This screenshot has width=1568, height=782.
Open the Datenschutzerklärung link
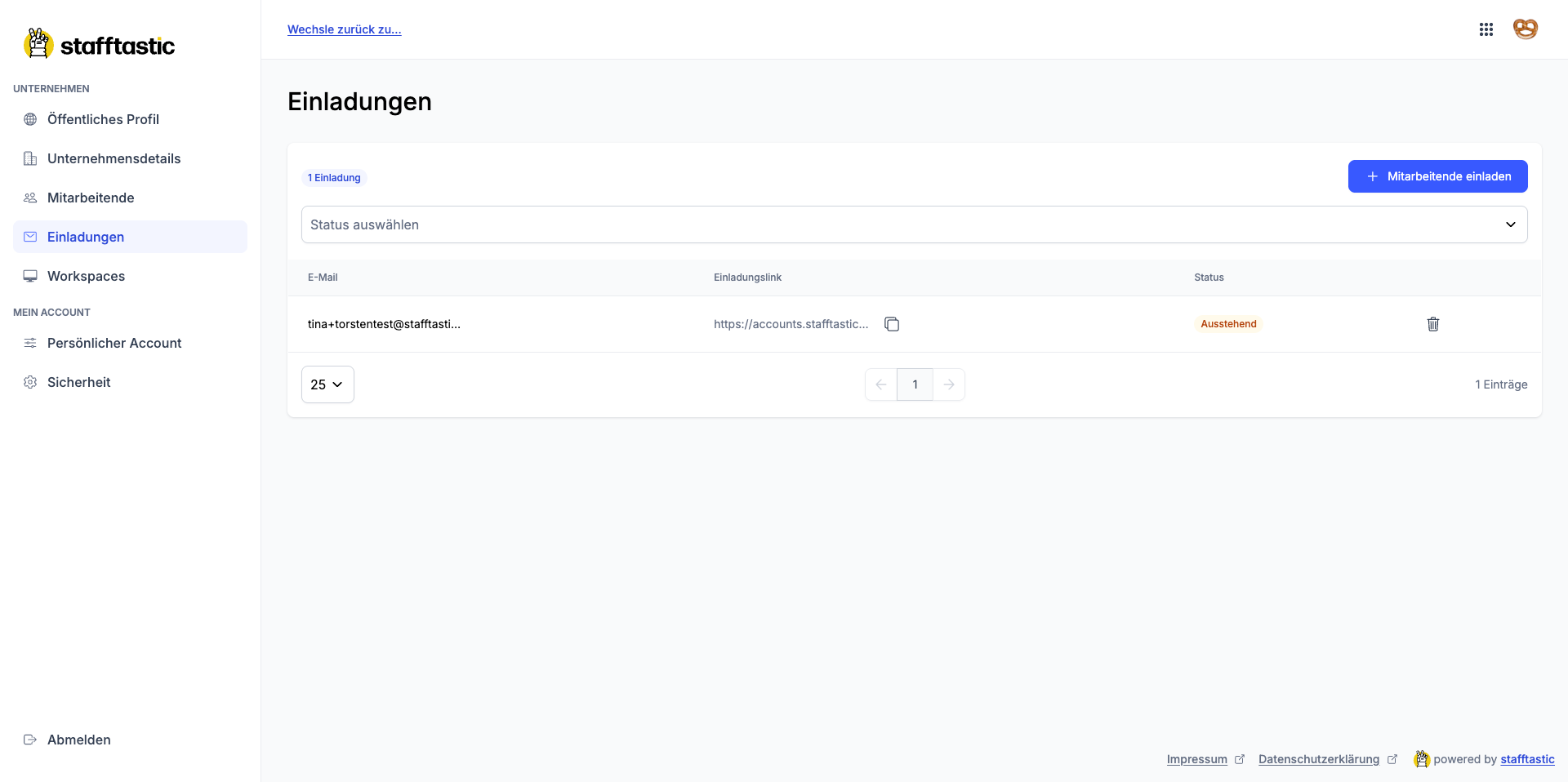(1318, 759)
